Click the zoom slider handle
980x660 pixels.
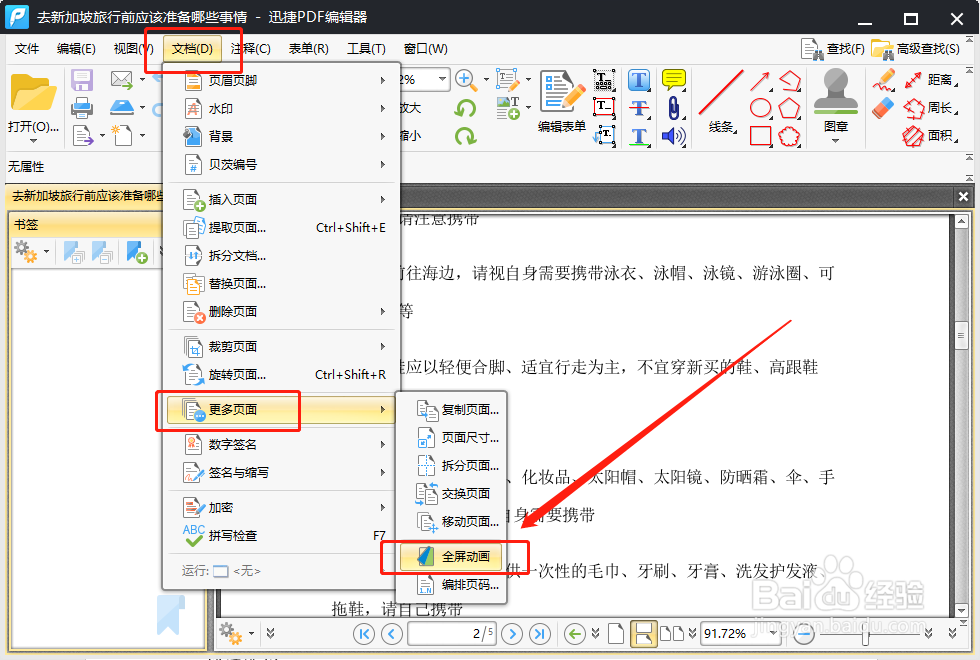[865, 637]
